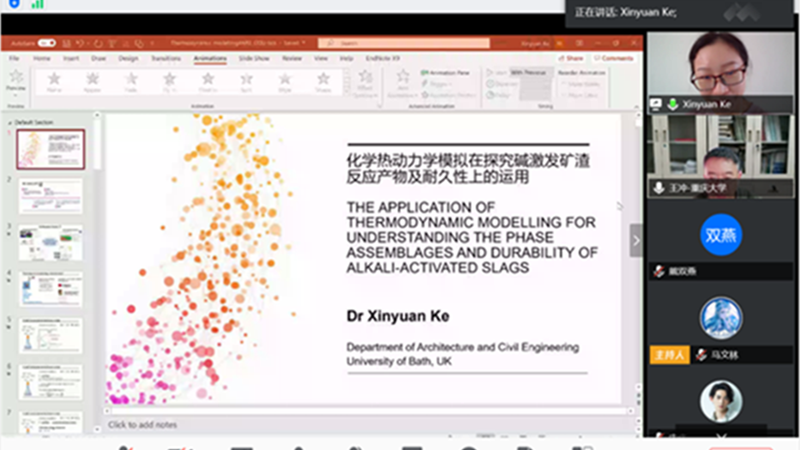Click the green microphone icon by Xinyuan Ke
Image resolution: width=800 pixels, height=450 pixels.
tap(673, 105)
